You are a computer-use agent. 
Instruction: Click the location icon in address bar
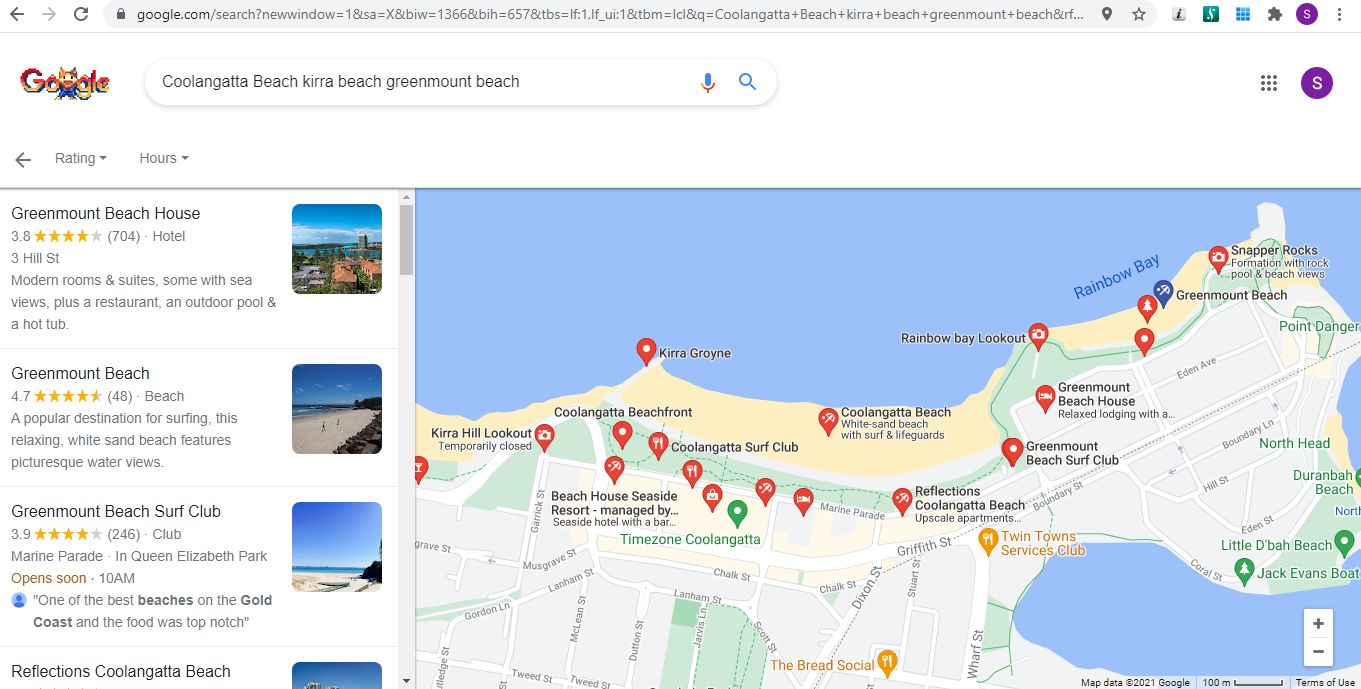click(x=1107, y=14)
